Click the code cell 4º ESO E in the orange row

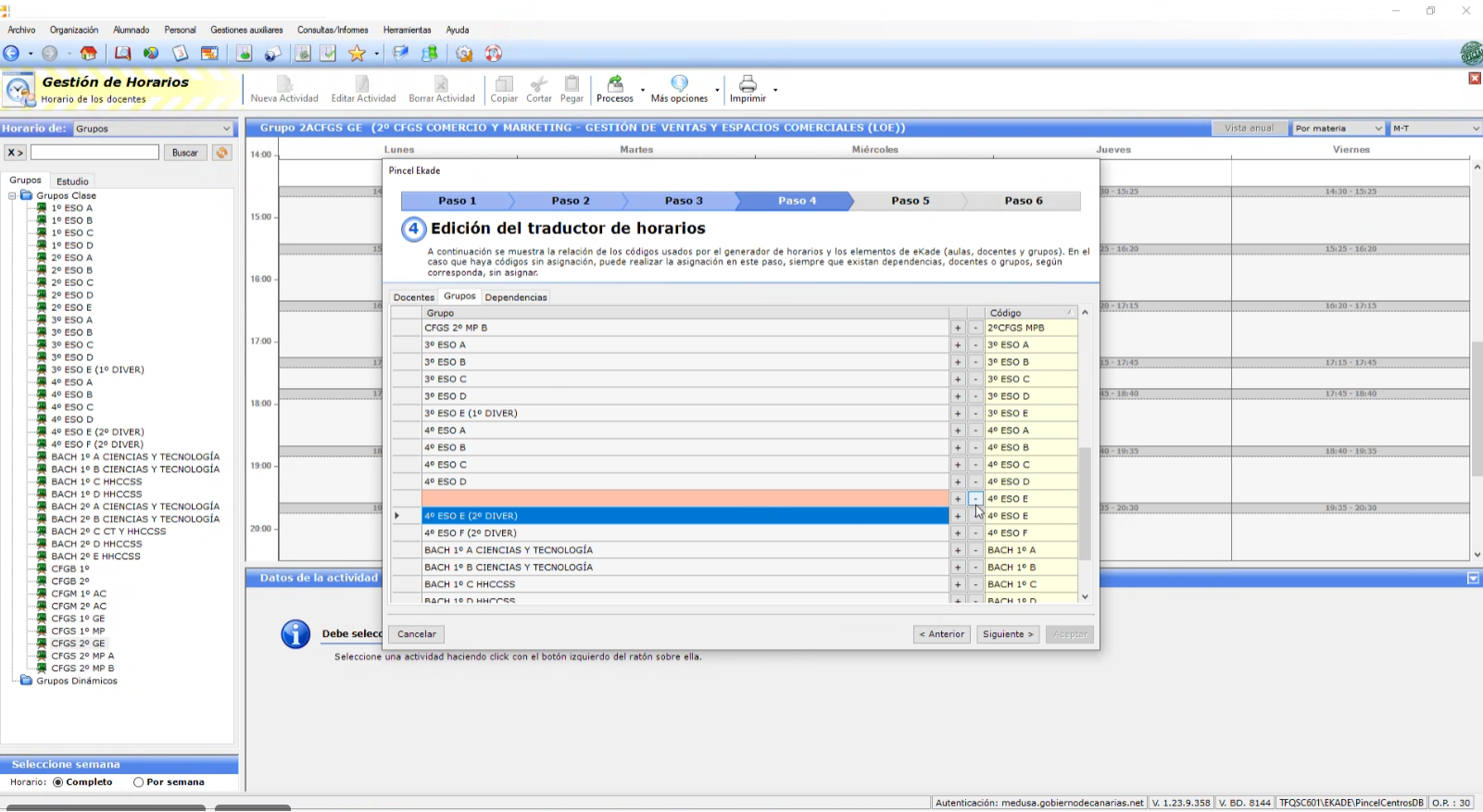click(1031, 499)
